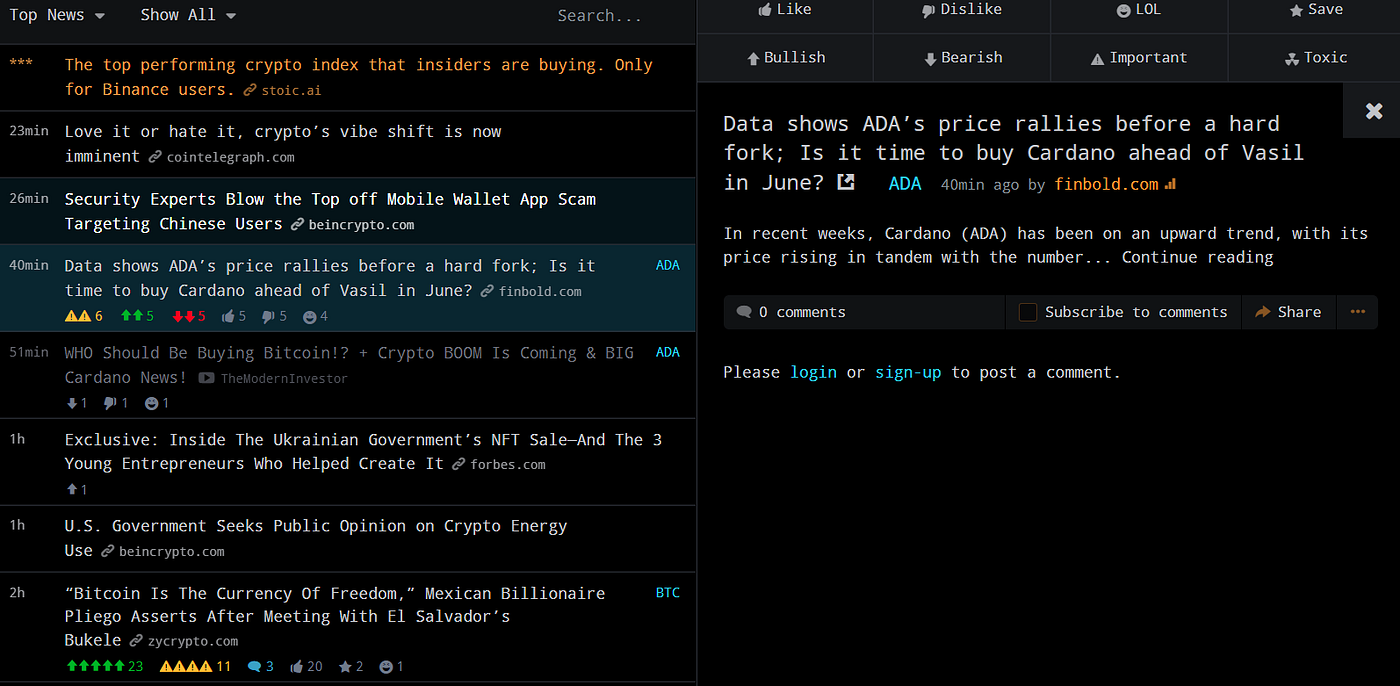
Task: Open crypto's vibe shift cointelegraph article
Action: pyautogui.click(x=283, y=143)
